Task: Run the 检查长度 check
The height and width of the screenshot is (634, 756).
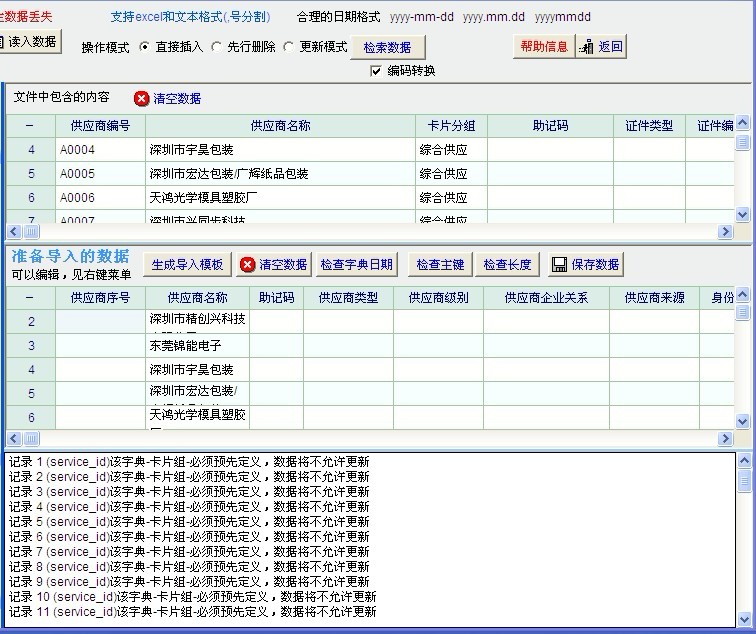Action: (507, 264)
